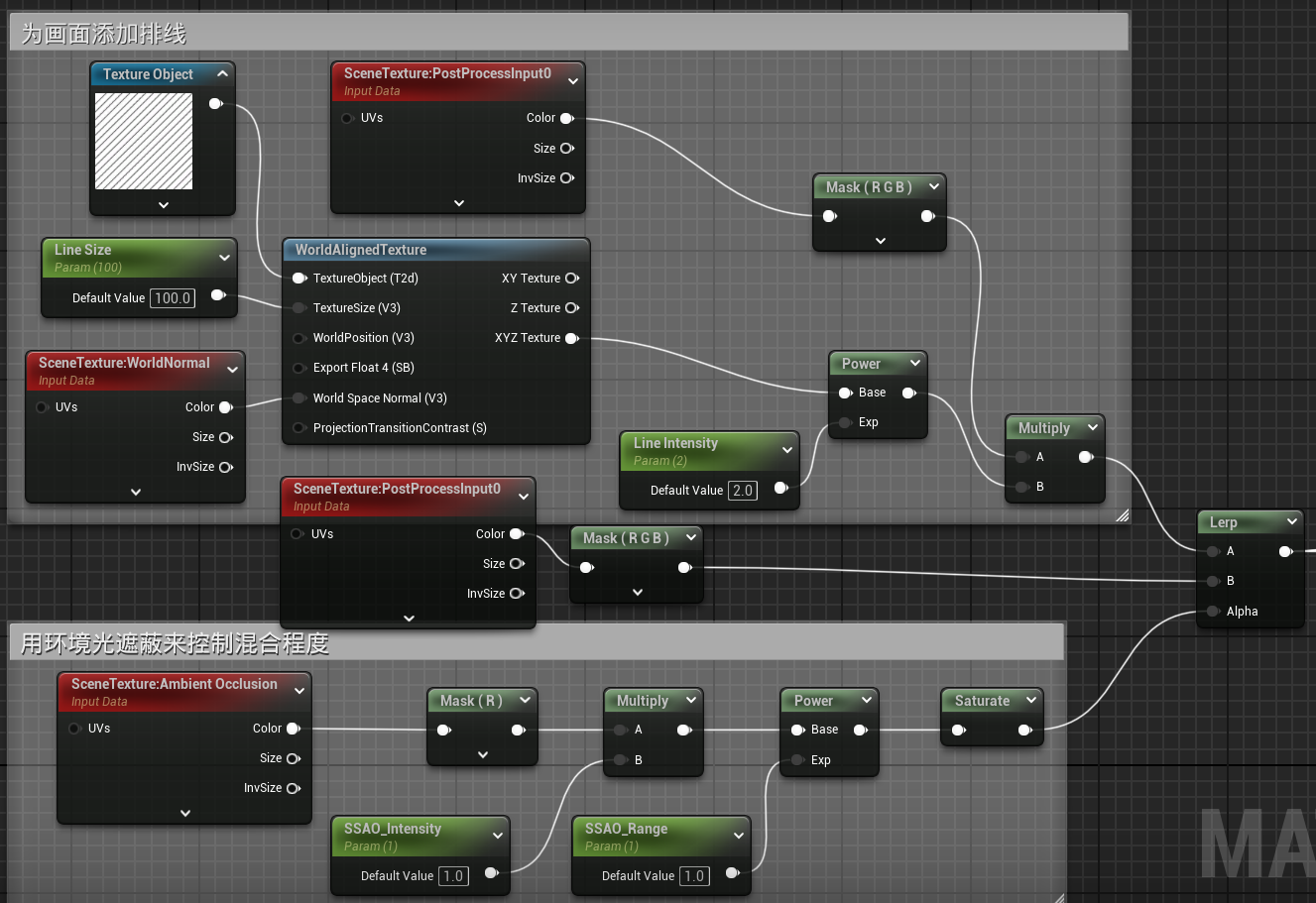Click the Line Size default value field
Screen dimensions: 1316x903
click(173, 298)
